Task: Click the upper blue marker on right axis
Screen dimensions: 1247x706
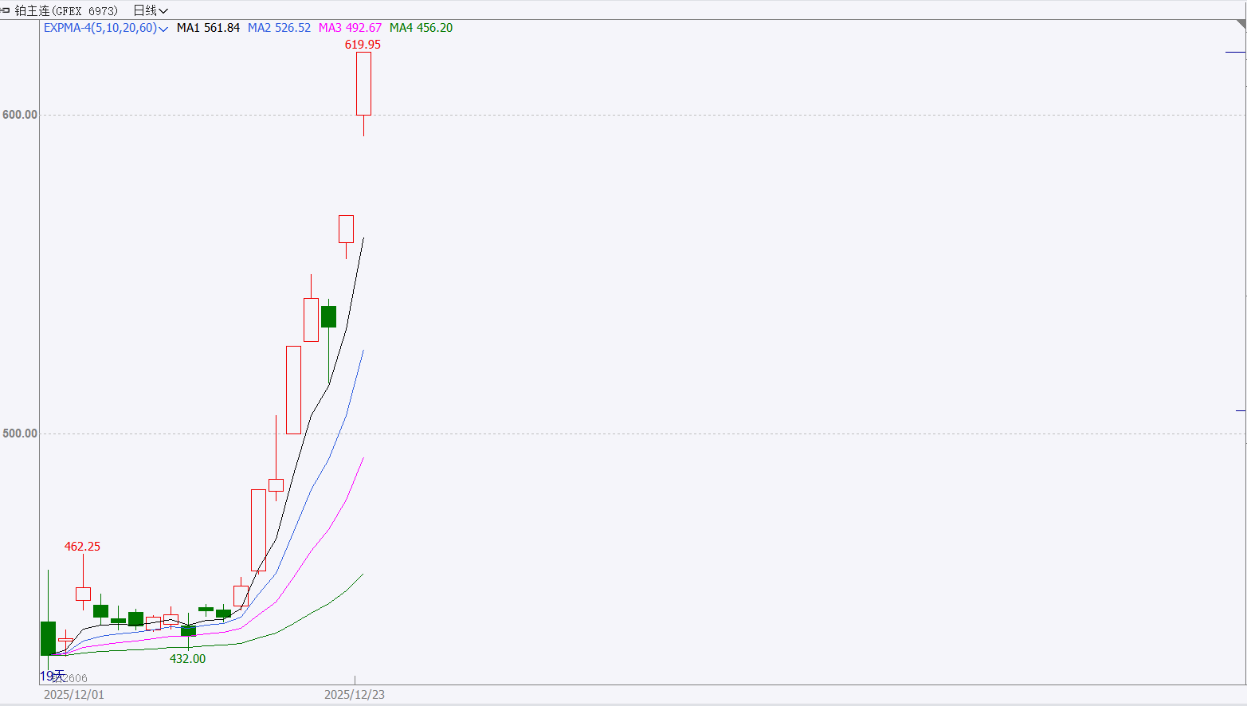Action: coord(1235,52)
